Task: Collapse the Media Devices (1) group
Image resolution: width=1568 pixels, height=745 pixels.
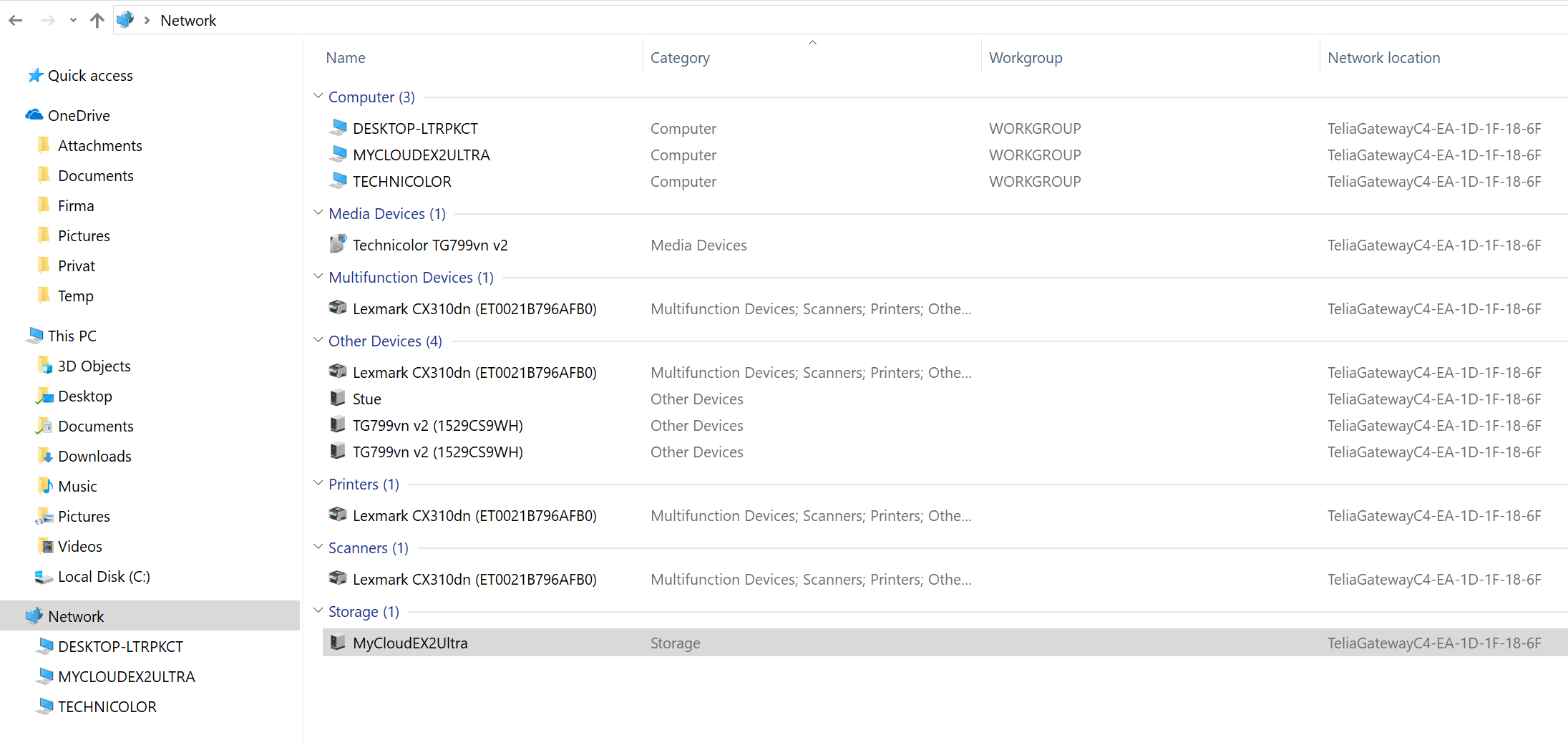Action: pyautogui.click(x=318, y=213)
